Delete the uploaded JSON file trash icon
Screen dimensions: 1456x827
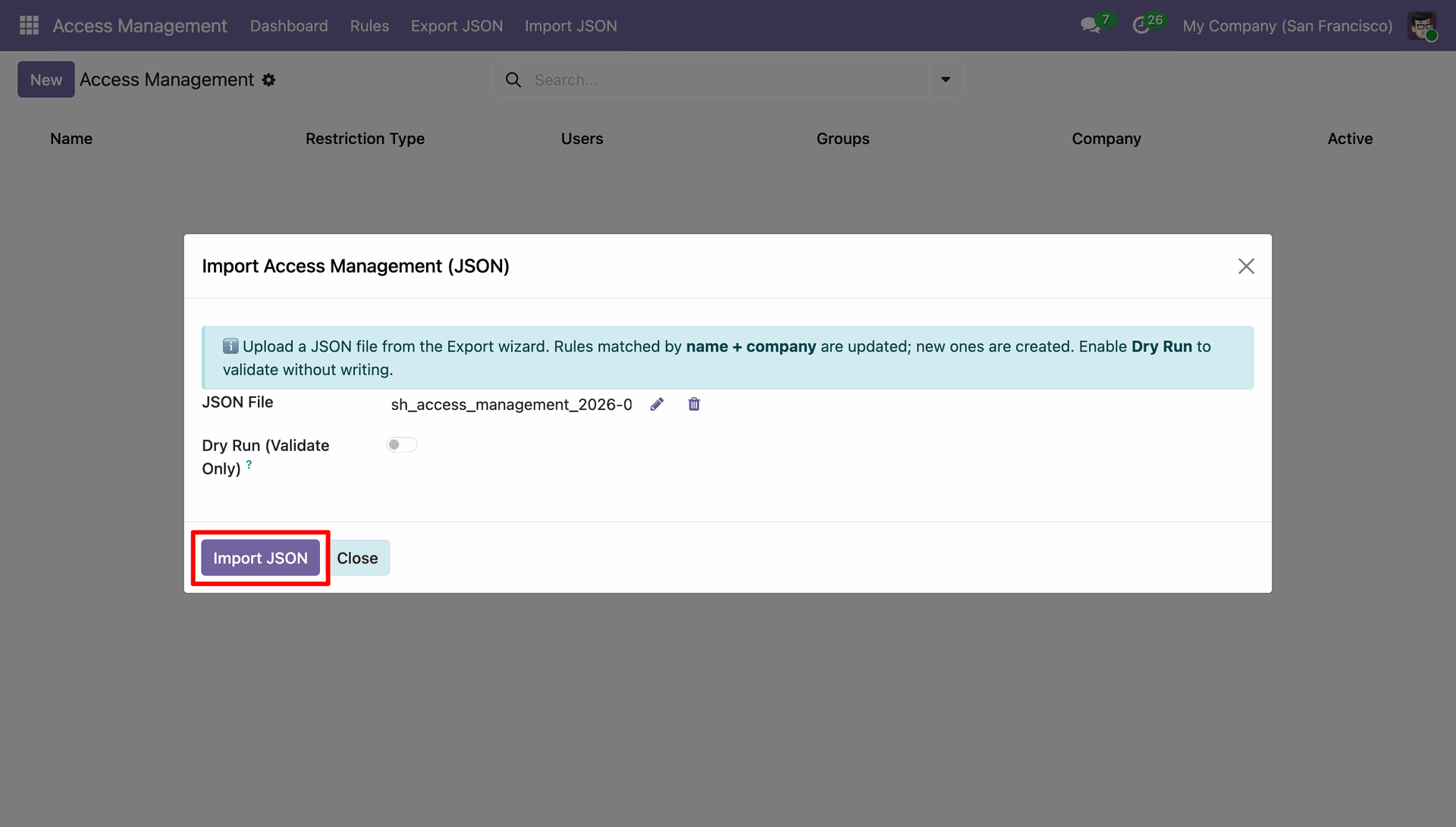point(694,404)
